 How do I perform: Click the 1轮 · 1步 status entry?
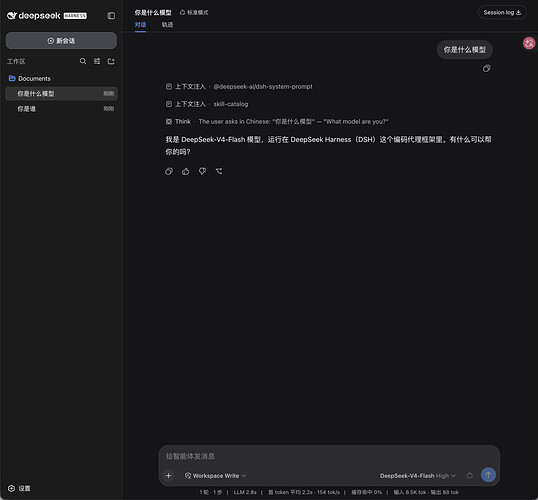pos(211,492)
